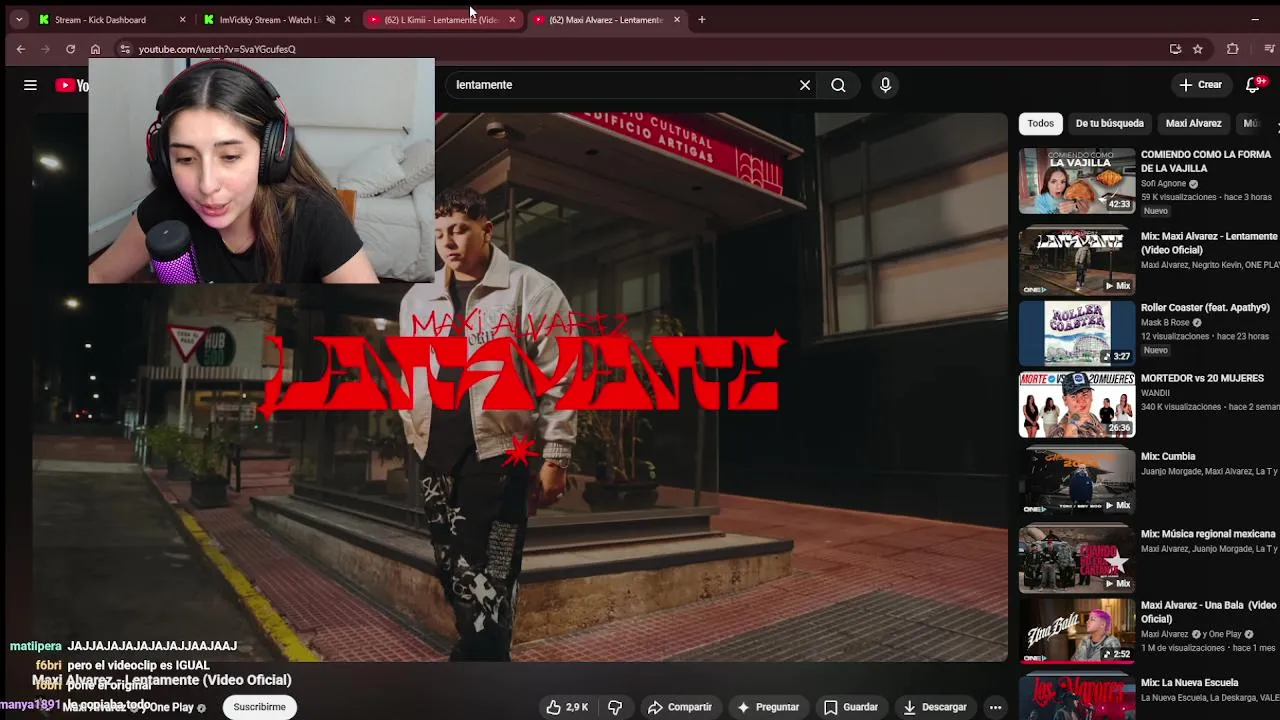Image resolution: width=1280 pixels, height=720 pixels.
Task: Open Roller Coaster video thumbnail
Action: [1077, 334]
